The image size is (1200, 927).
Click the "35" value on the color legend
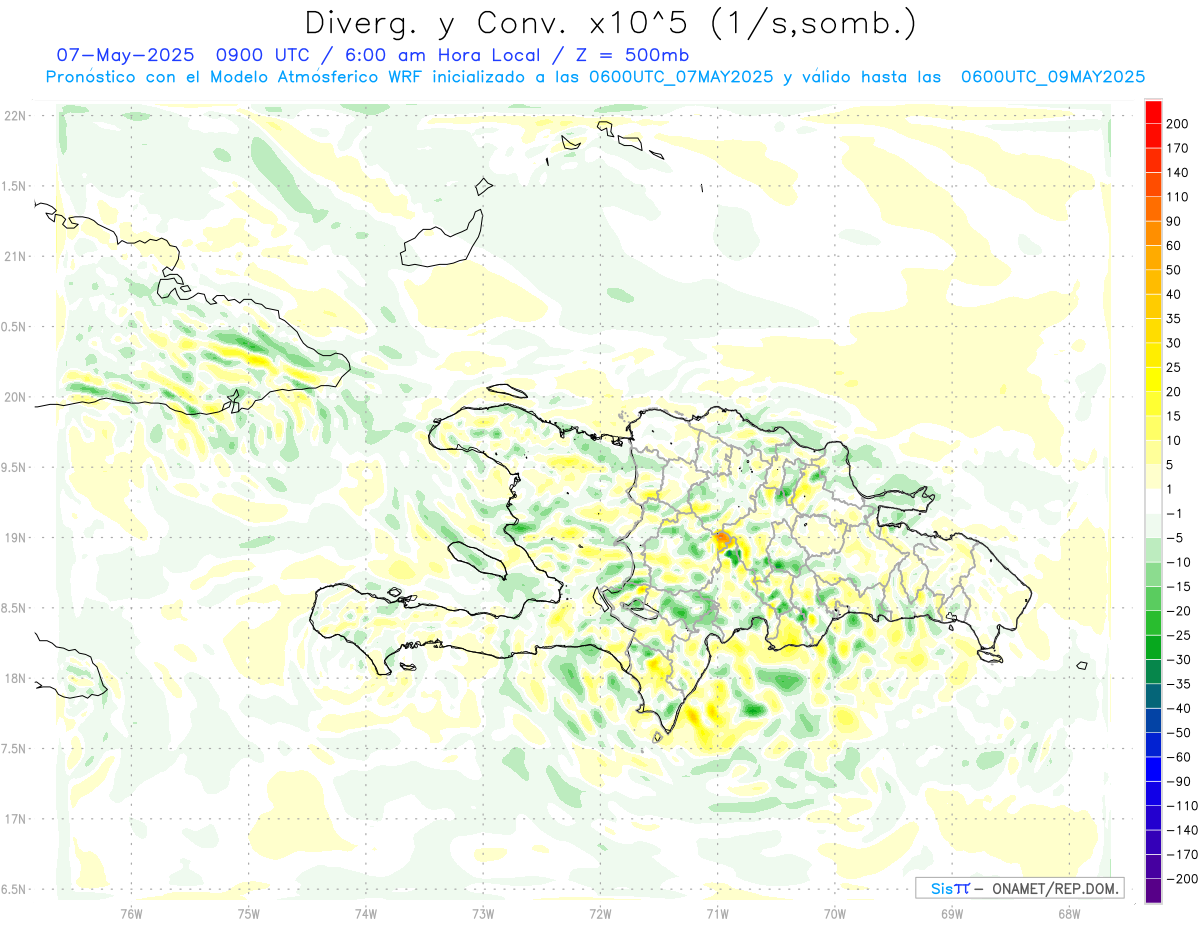pos(1174,319)
